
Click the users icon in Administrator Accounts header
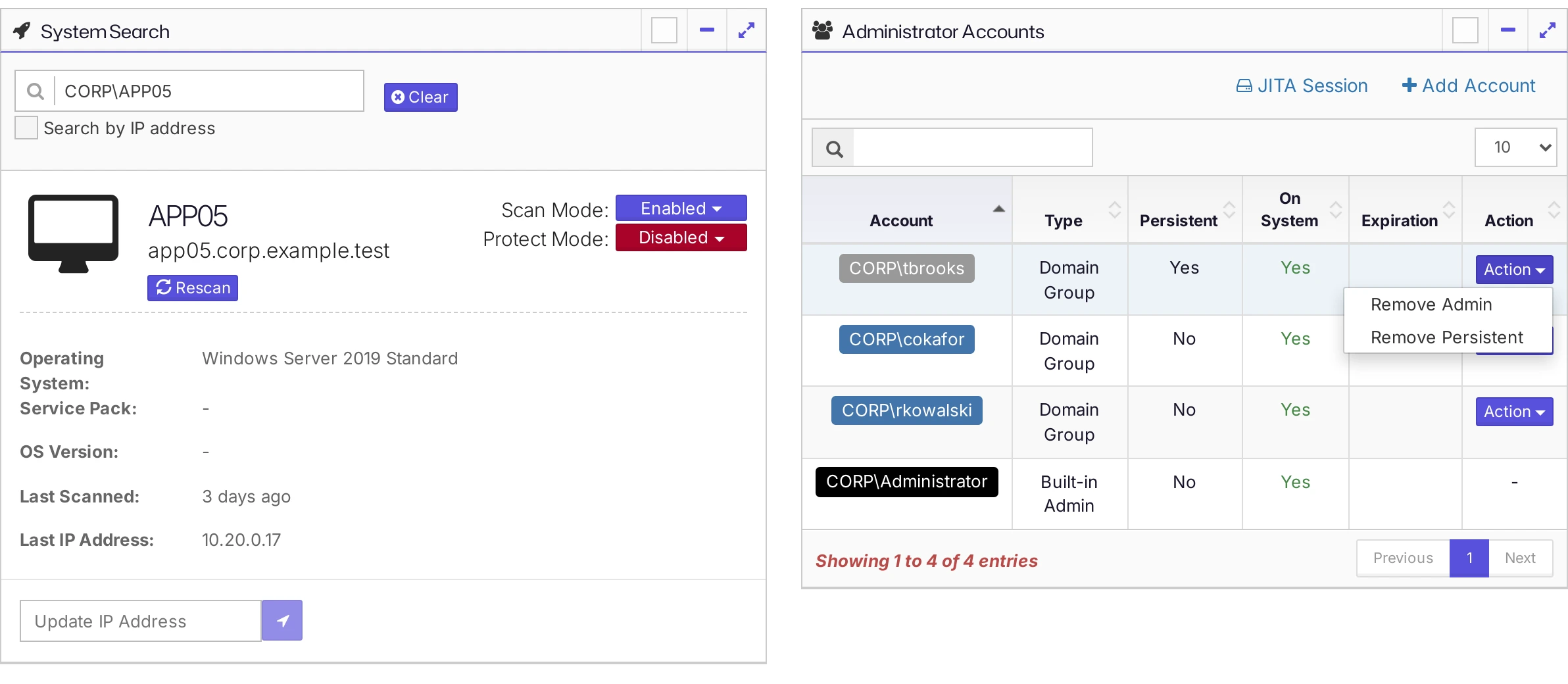[822, 31]
